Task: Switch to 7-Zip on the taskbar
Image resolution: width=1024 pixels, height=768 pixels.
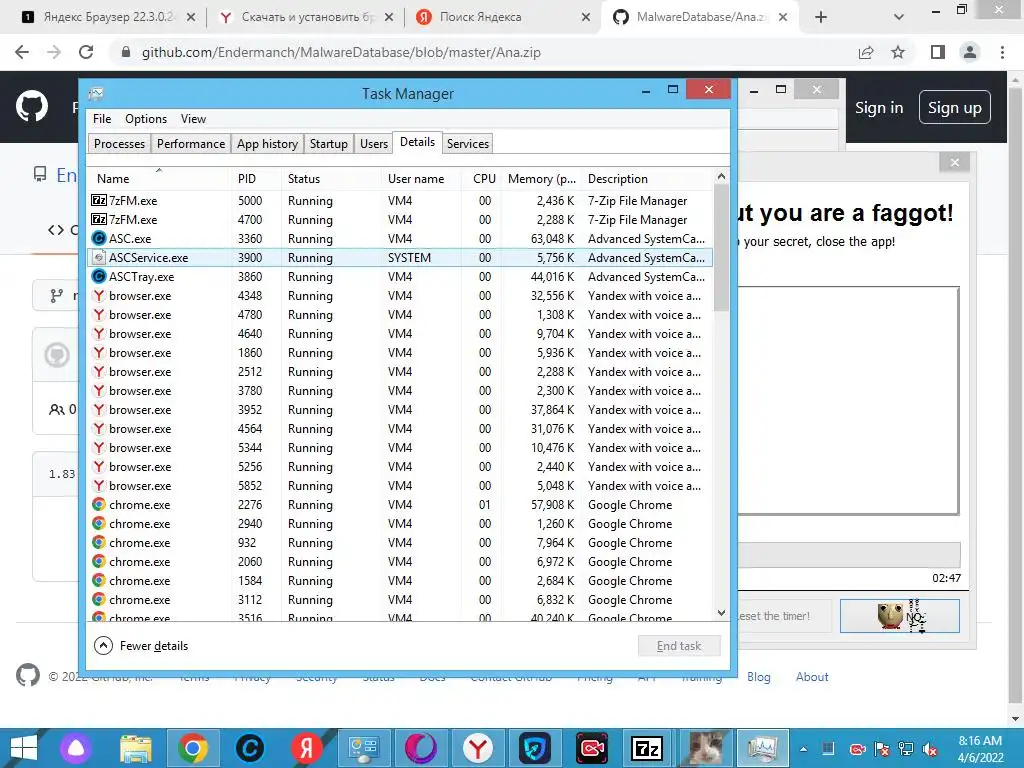Action: (648, 748)
